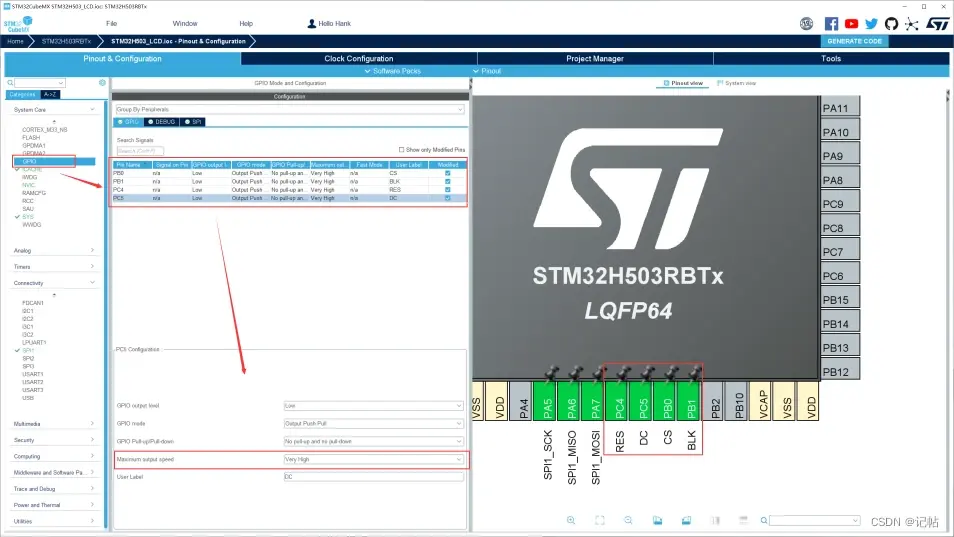Switch to Clock Configuration tab
Viewport: 954px width, 537px height.
coord(359,58)
